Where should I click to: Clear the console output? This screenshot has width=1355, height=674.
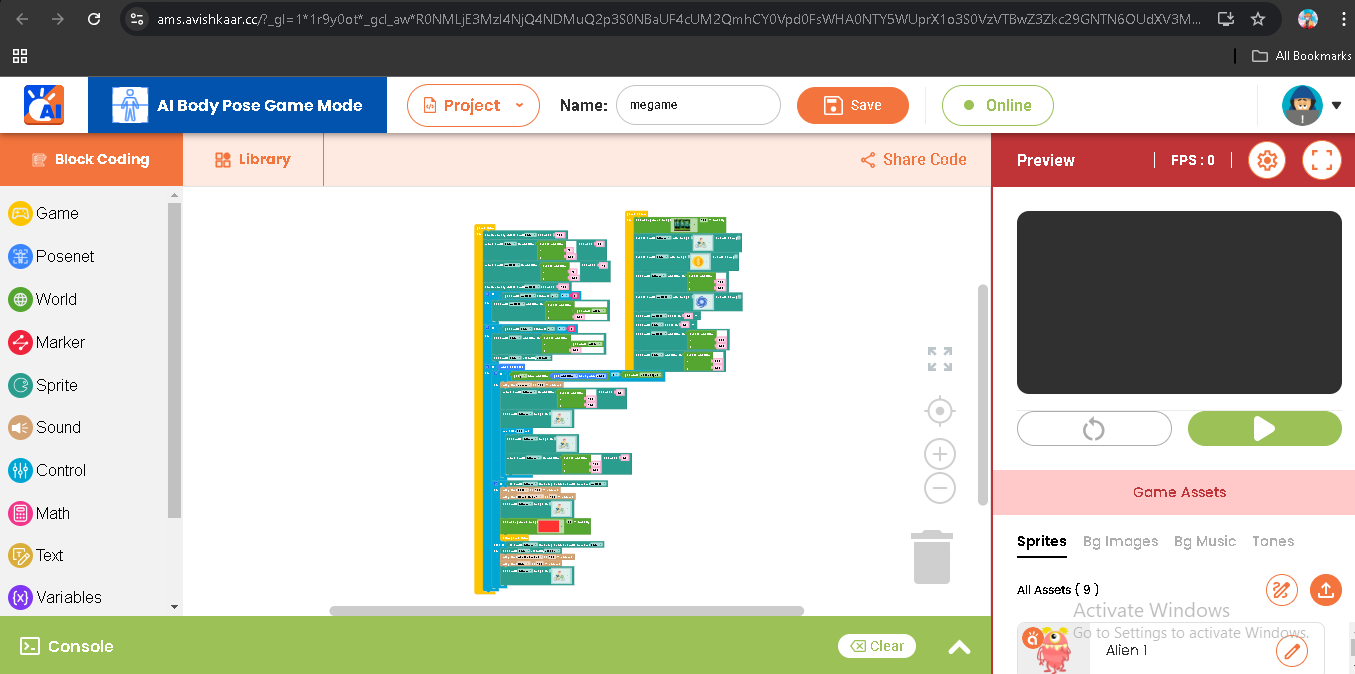tap(877, 646)
